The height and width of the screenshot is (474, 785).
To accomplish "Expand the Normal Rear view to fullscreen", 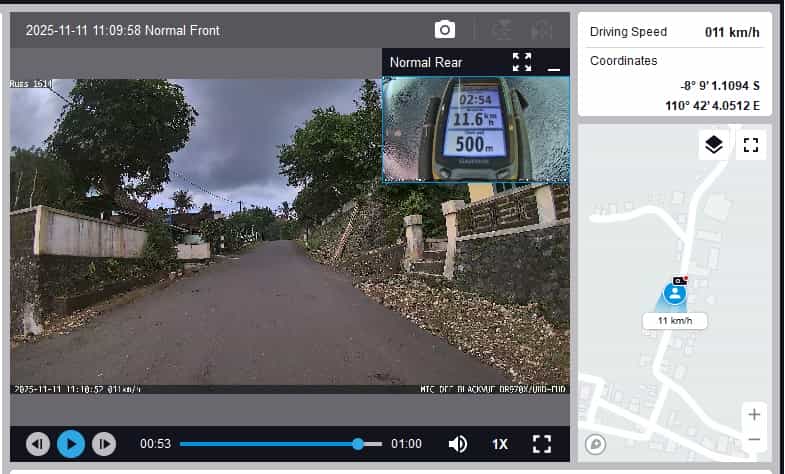I will click(522, 62).
